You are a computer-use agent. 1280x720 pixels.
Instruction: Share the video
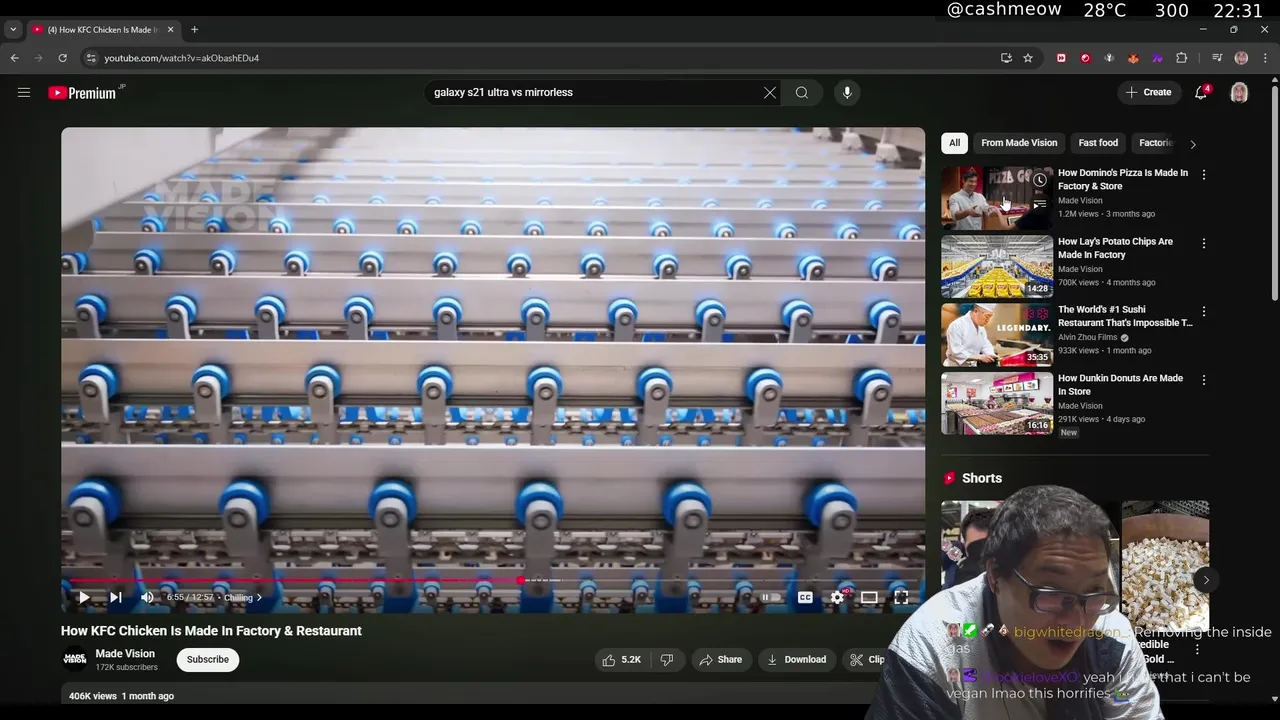coord(720,659)
